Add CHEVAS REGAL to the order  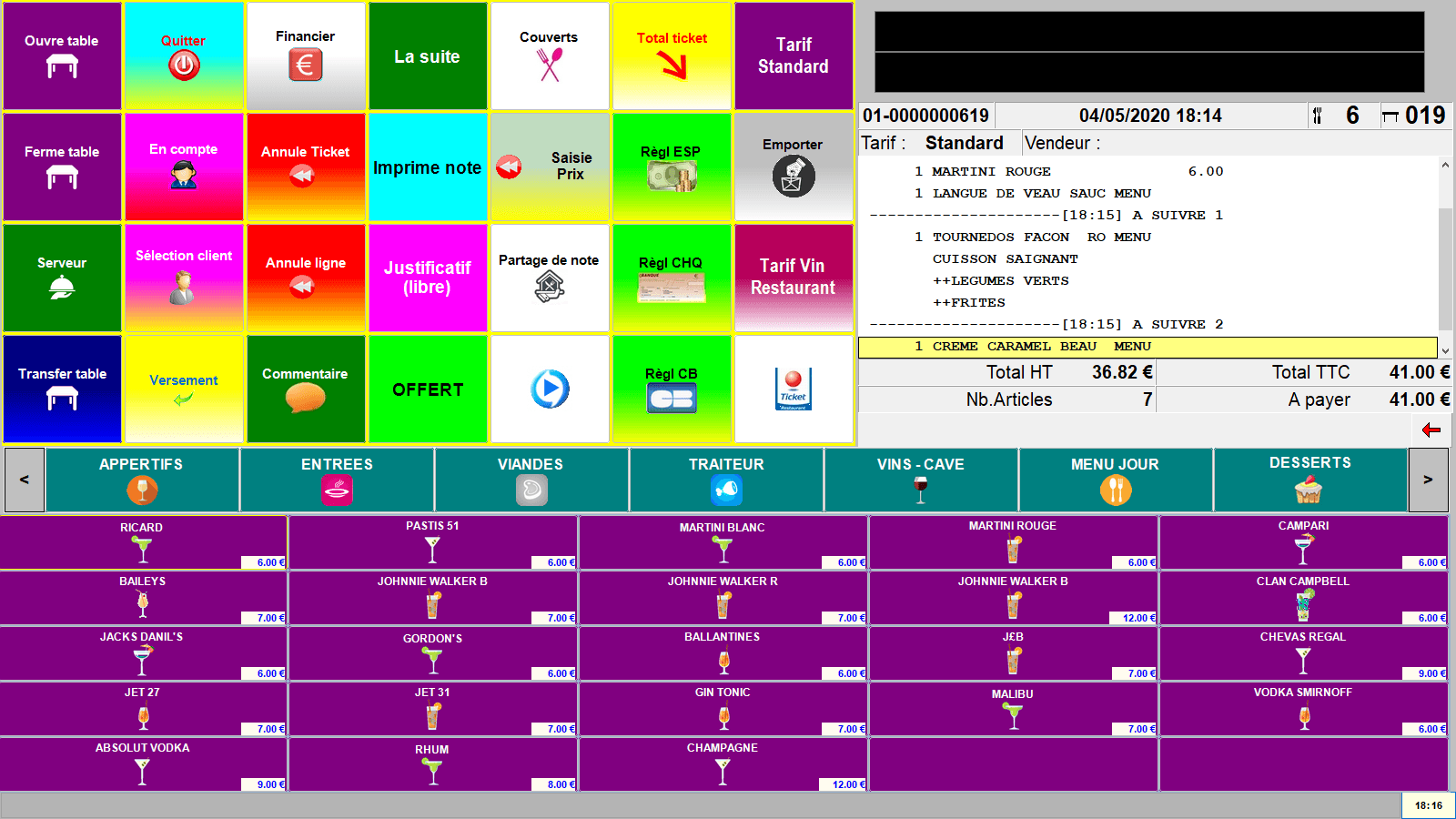pos(1304,654)
